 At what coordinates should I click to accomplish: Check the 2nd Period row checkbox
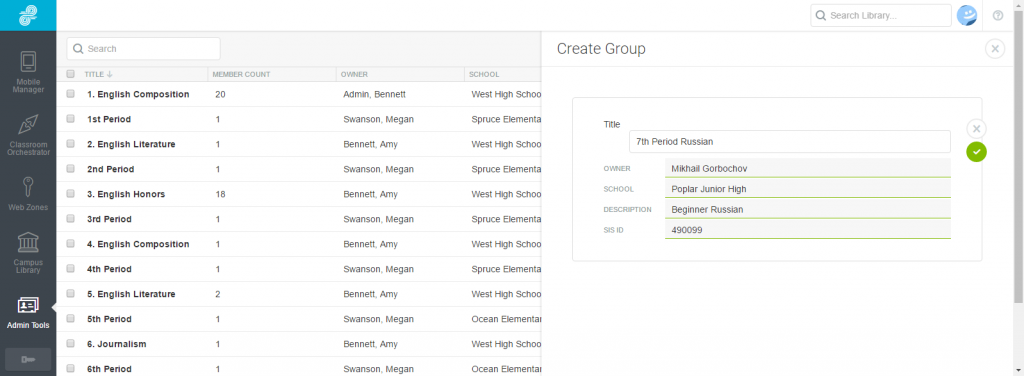pyautogui.click(x=71, y=169)
